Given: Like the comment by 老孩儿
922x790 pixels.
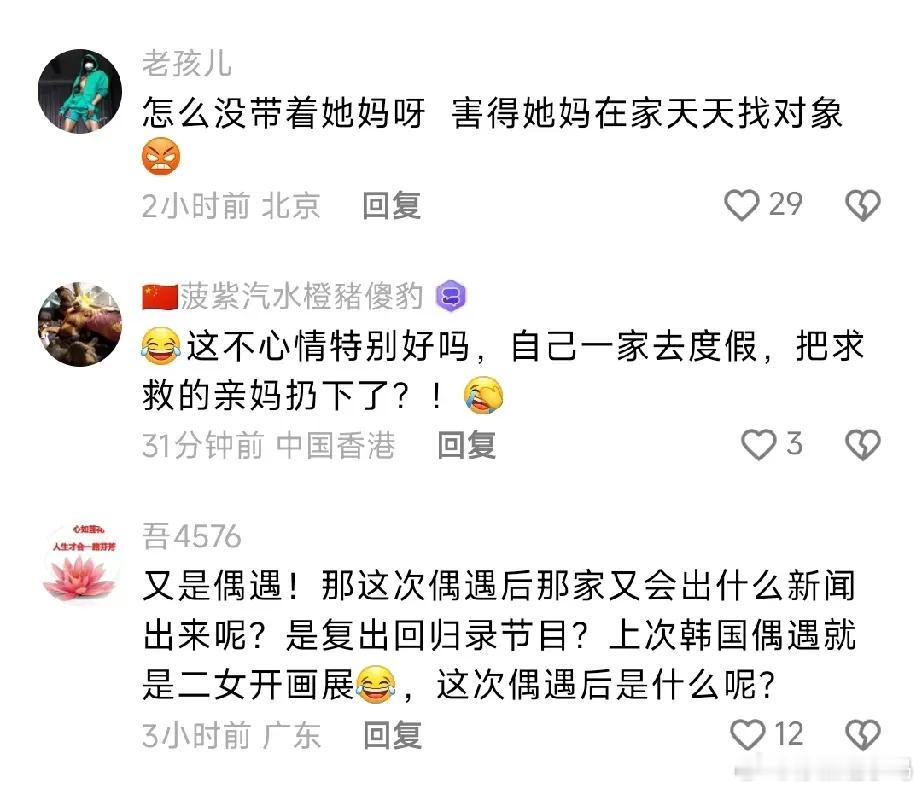Looking at the screenshot, I should coord(741,205).
